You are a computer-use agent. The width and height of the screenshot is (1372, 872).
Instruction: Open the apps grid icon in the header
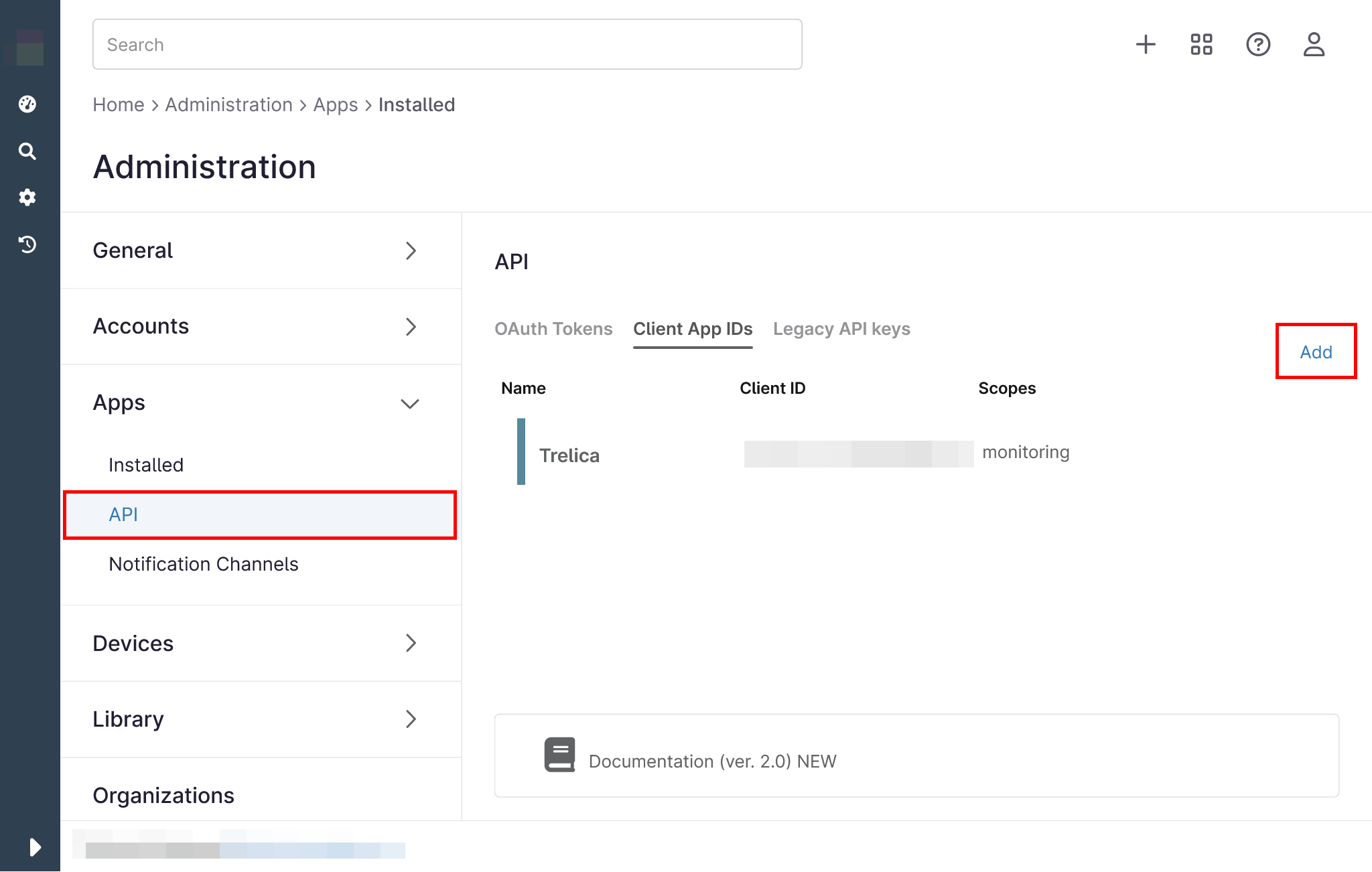click(x=1202, y=45)
